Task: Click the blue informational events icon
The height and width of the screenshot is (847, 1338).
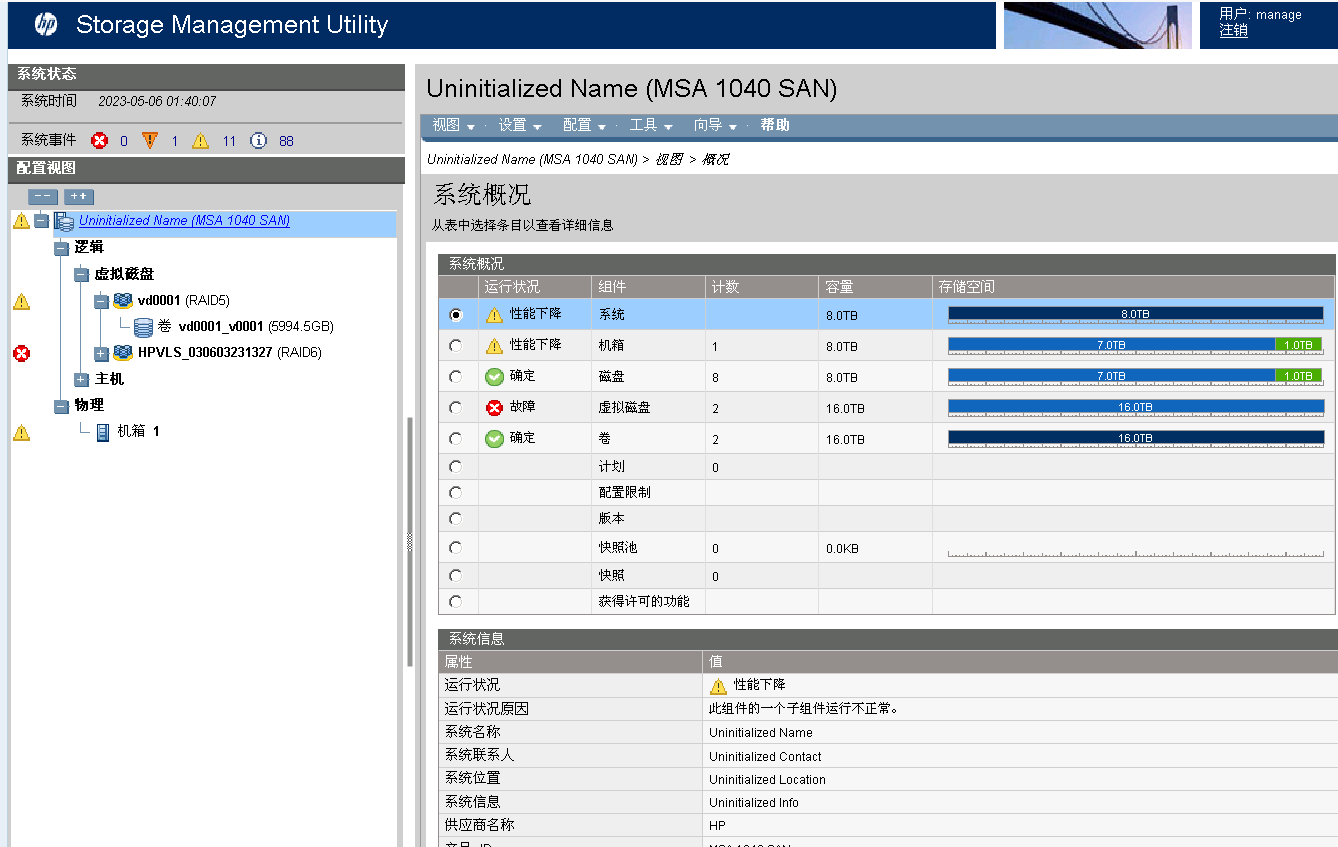Action: 258,141
